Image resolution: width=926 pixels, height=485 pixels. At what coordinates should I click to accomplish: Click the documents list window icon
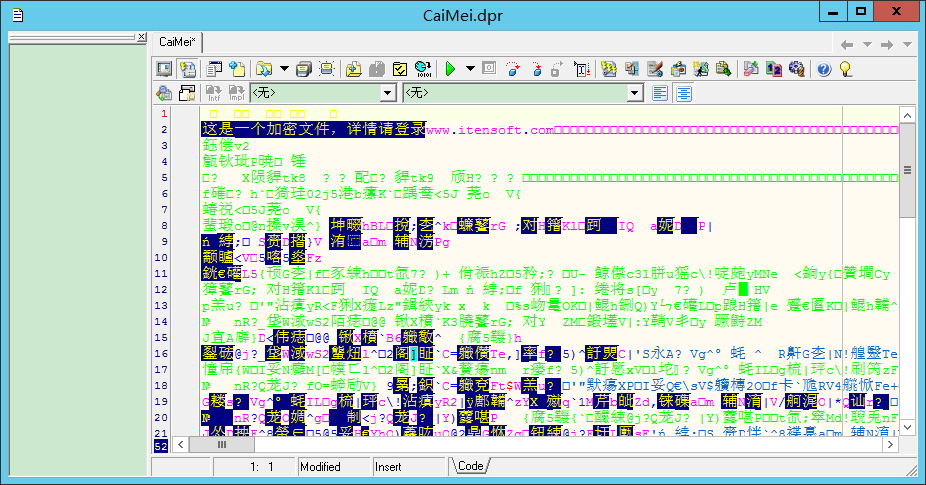pyautogui.click(x=214, y=69)
